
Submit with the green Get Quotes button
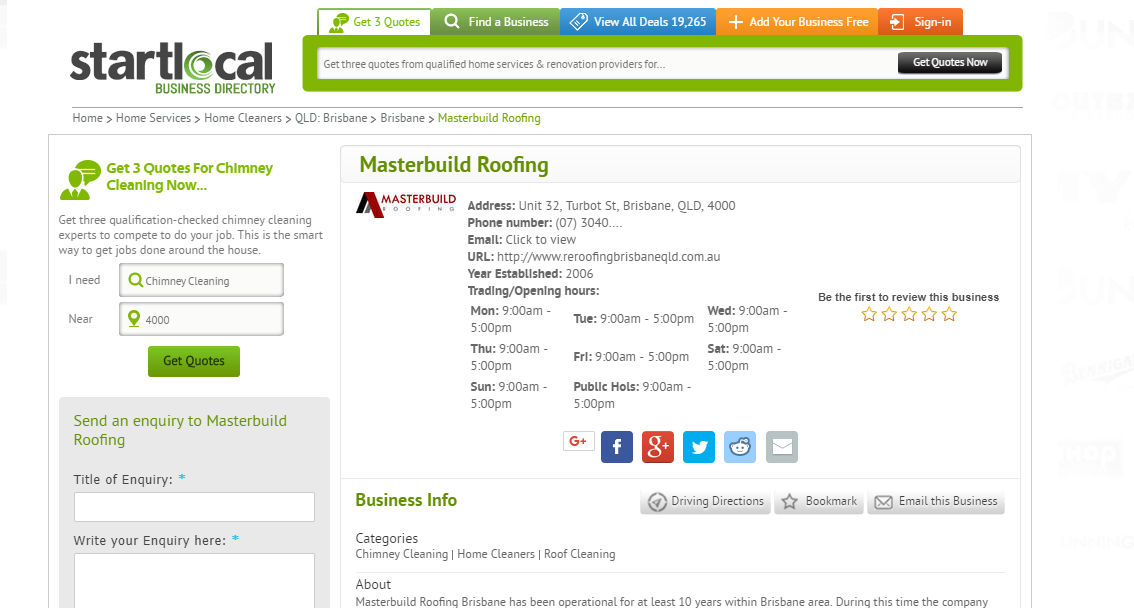(x=193, y=362)
